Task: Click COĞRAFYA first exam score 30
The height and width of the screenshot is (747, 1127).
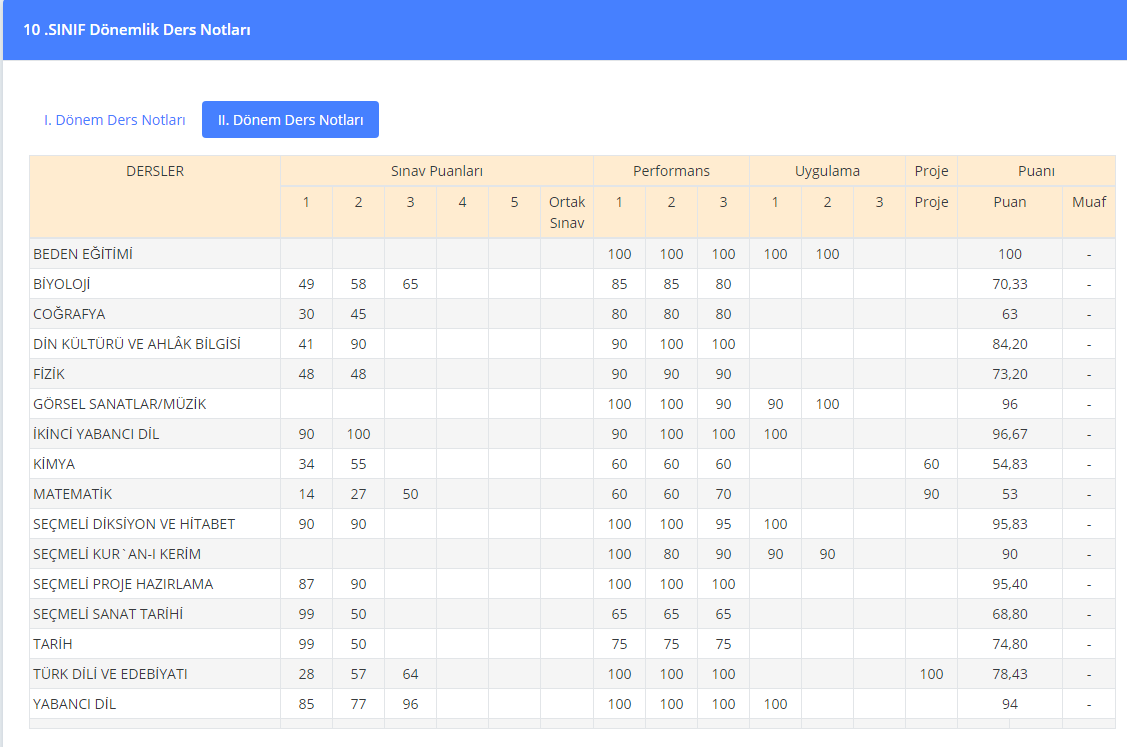Action: (x=306, y=314)
